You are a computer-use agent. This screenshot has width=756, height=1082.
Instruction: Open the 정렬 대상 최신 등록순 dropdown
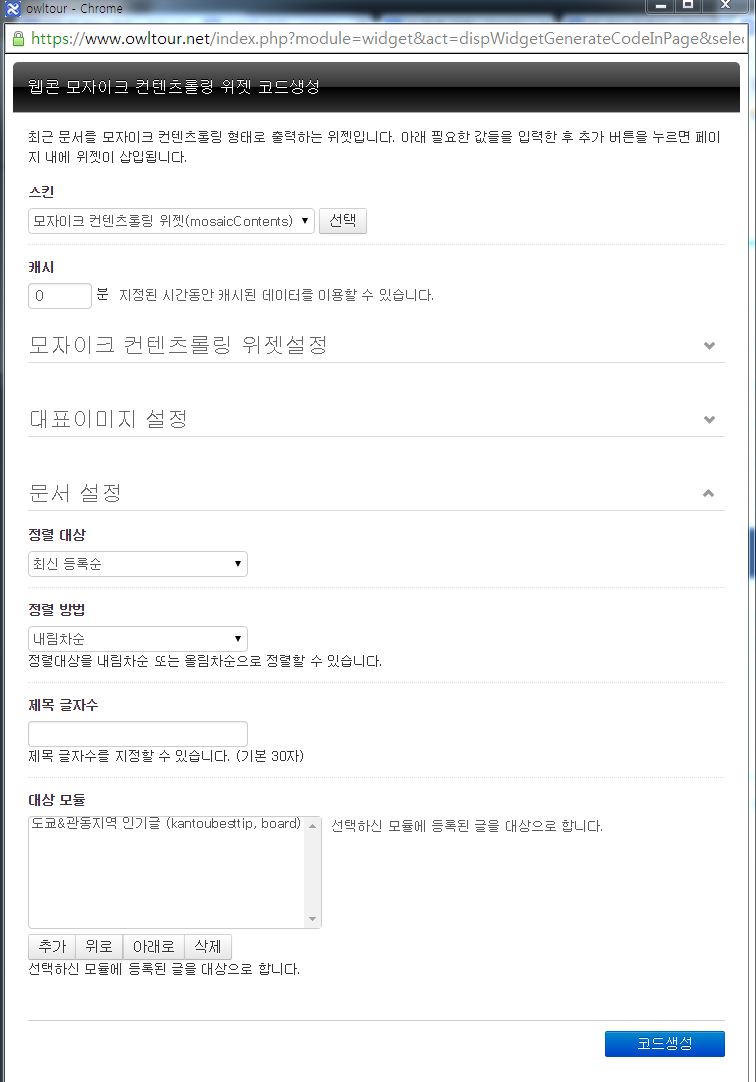click(138, 564)
